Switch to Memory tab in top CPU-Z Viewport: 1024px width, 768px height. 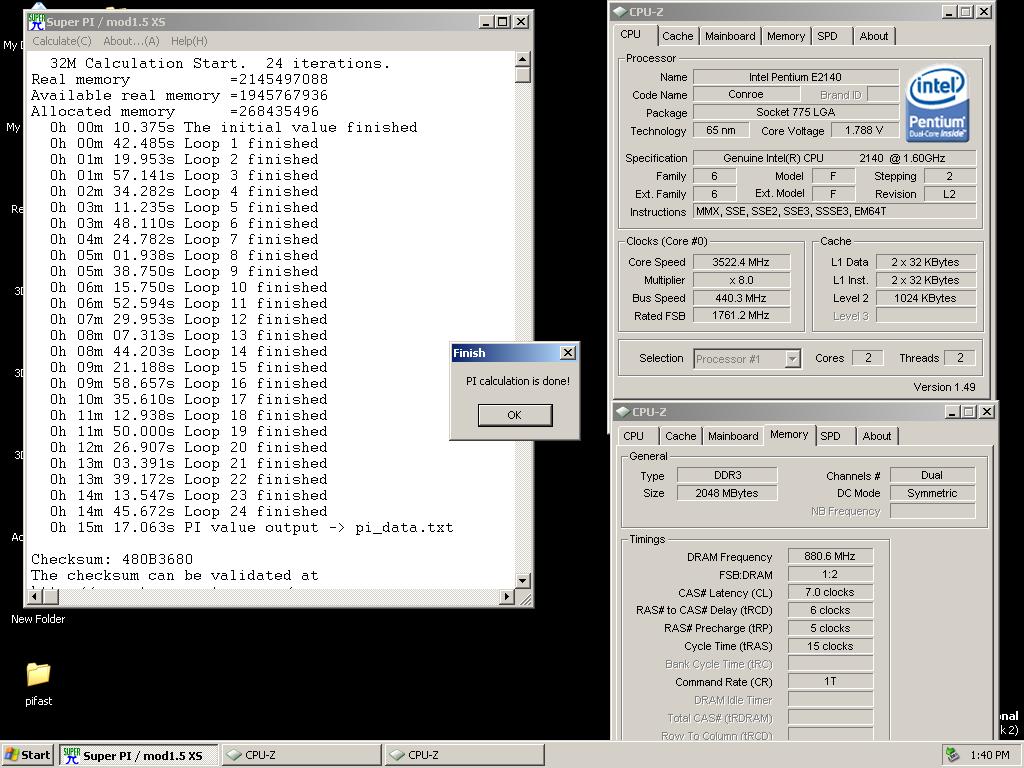[786, 36]
